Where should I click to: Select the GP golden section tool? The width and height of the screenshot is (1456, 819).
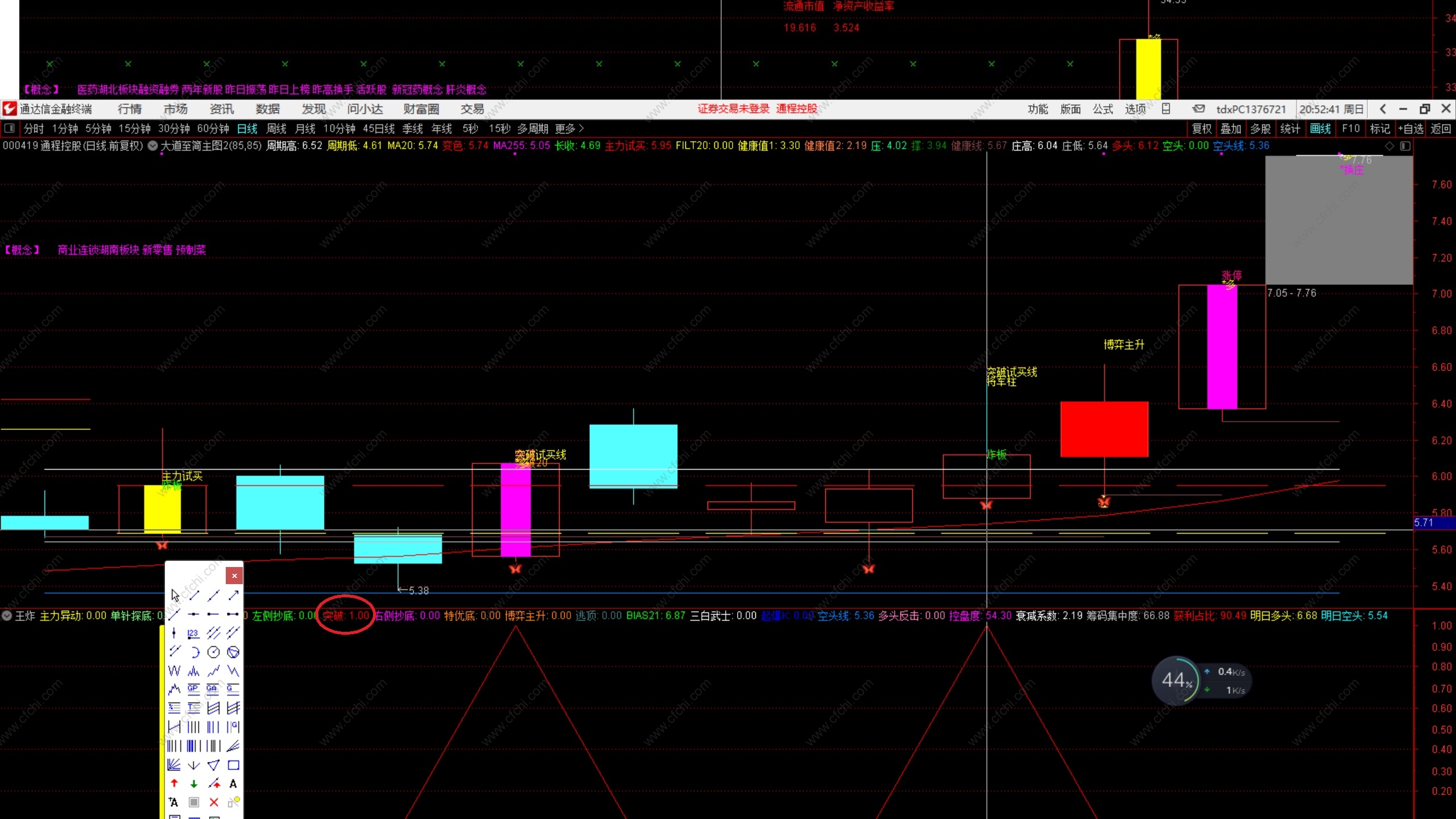pos(193,689)
